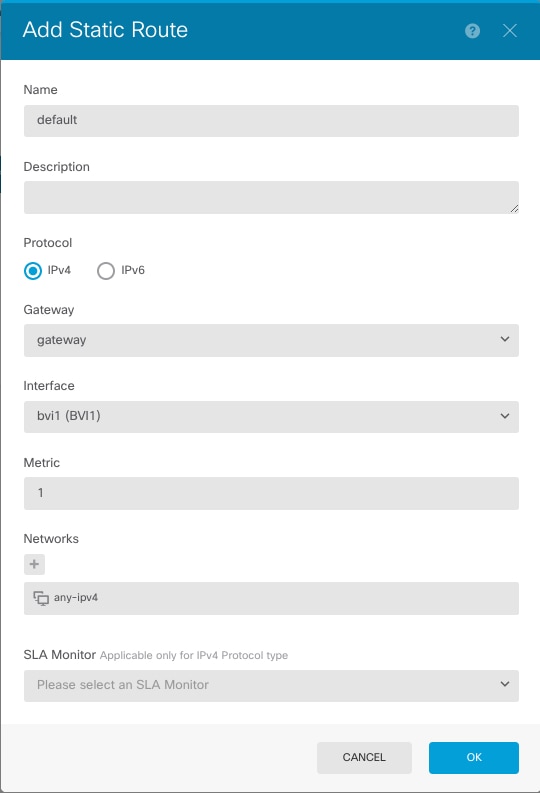Open help via the question mark icon
The height and width of the screenshot is (793, 540).
(x=472, y=31)
